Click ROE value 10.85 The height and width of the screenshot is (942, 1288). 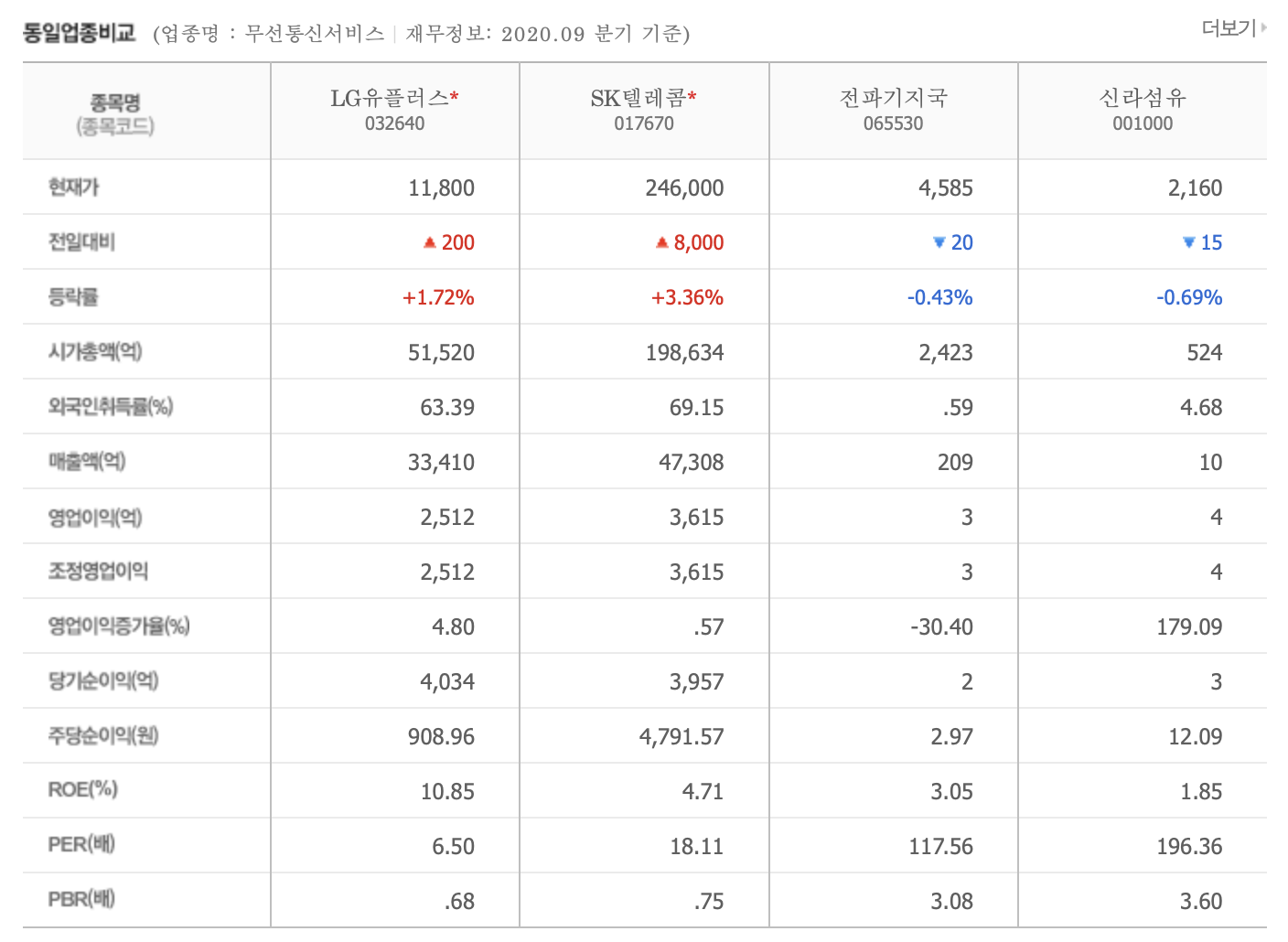point(447,792)
